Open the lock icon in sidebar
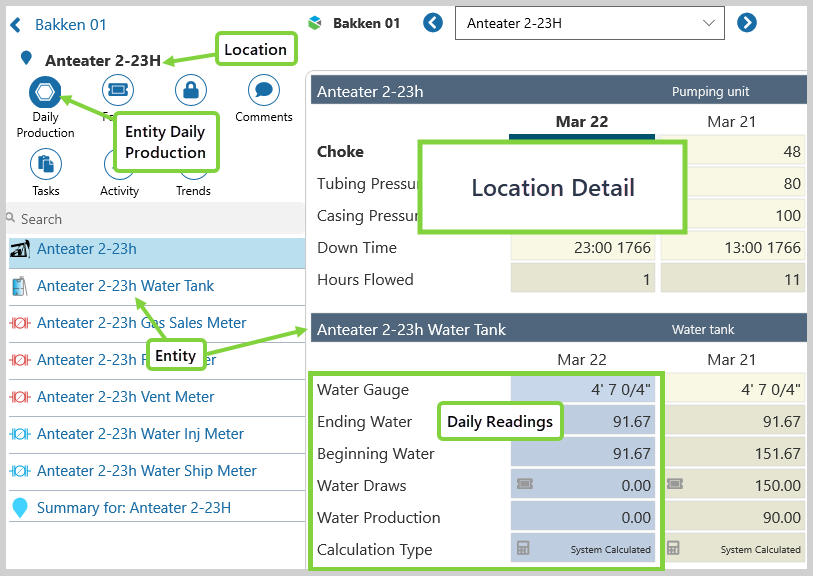813x576 pixels. tap(191, 90)
